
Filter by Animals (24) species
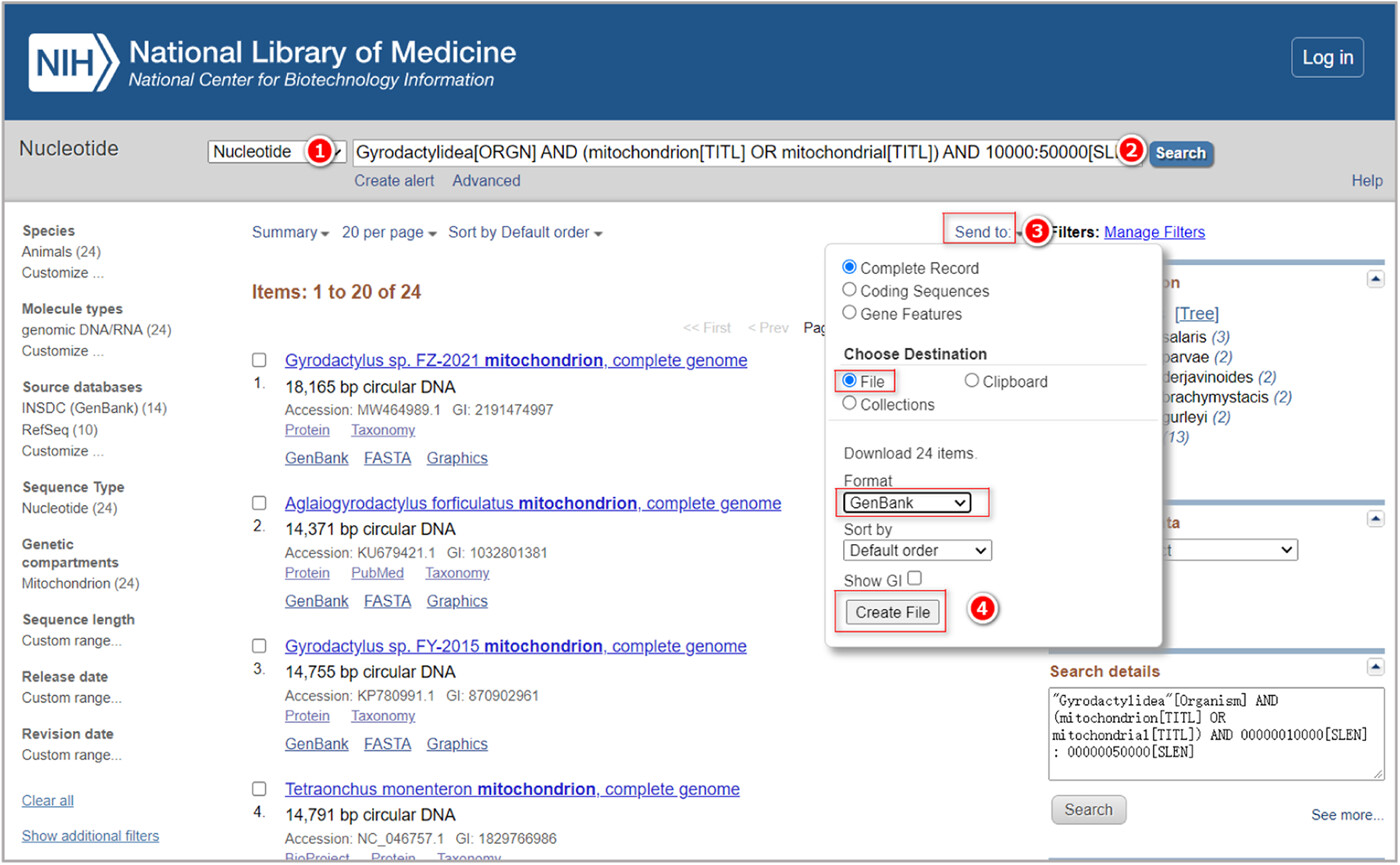click(61, 252)
